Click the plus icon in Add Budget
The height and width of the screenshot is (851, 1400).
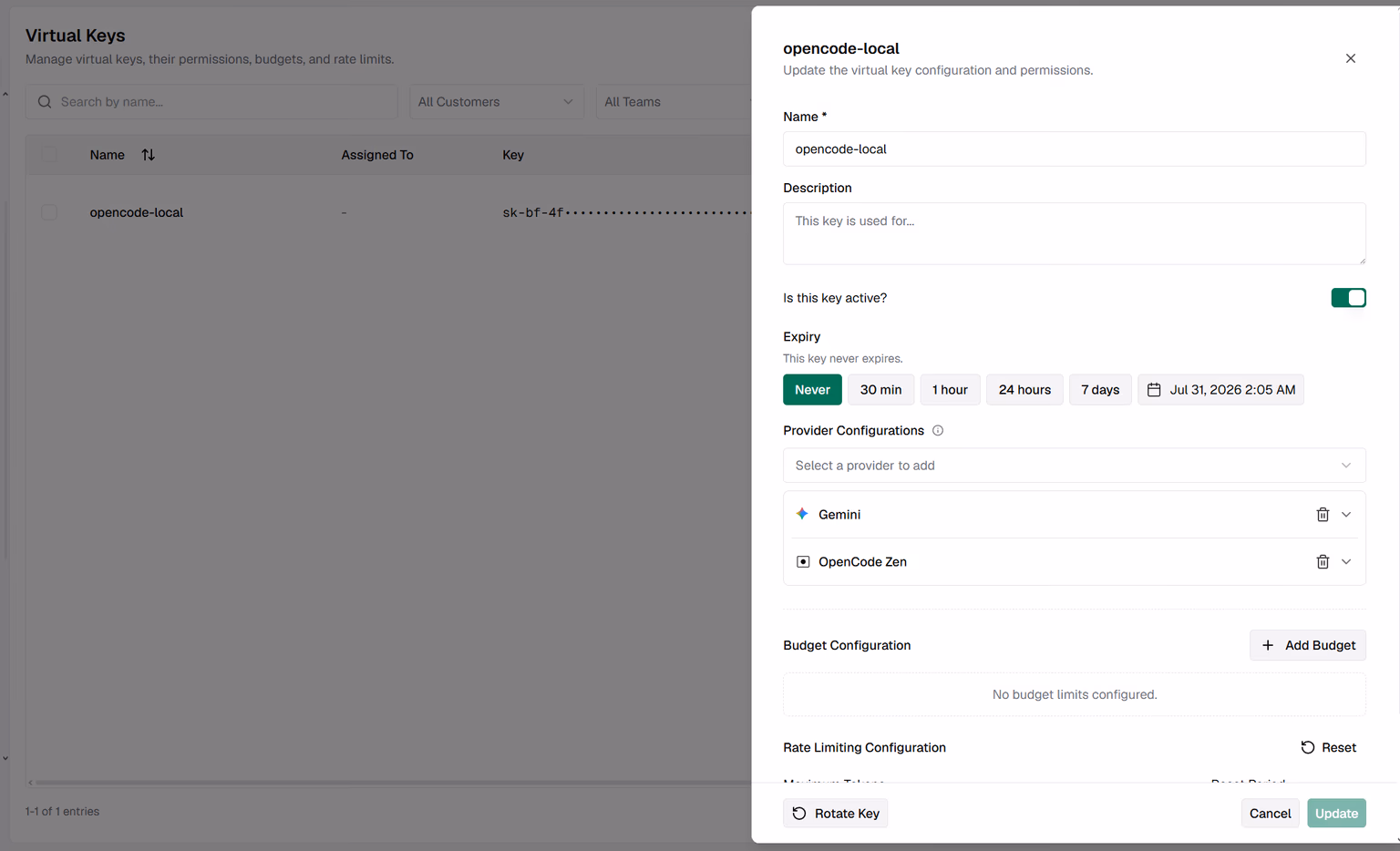point(1268,645)
